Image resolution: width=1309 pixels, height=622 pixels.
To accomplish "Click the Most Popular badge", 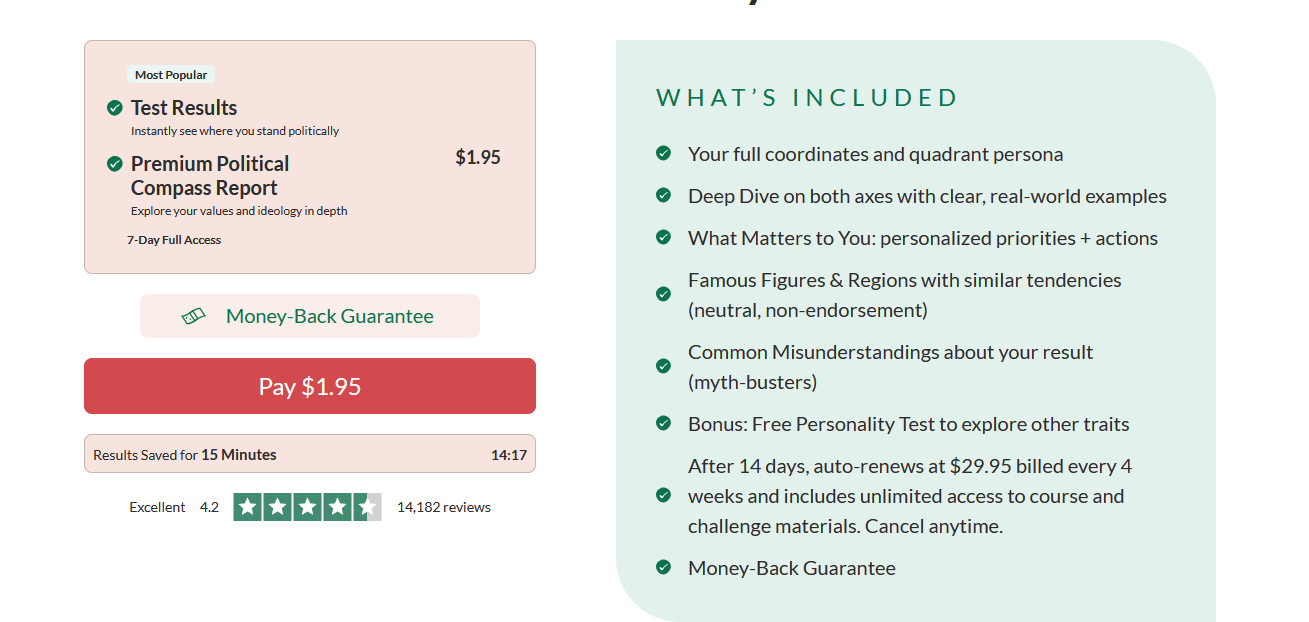I will point(171,75).
